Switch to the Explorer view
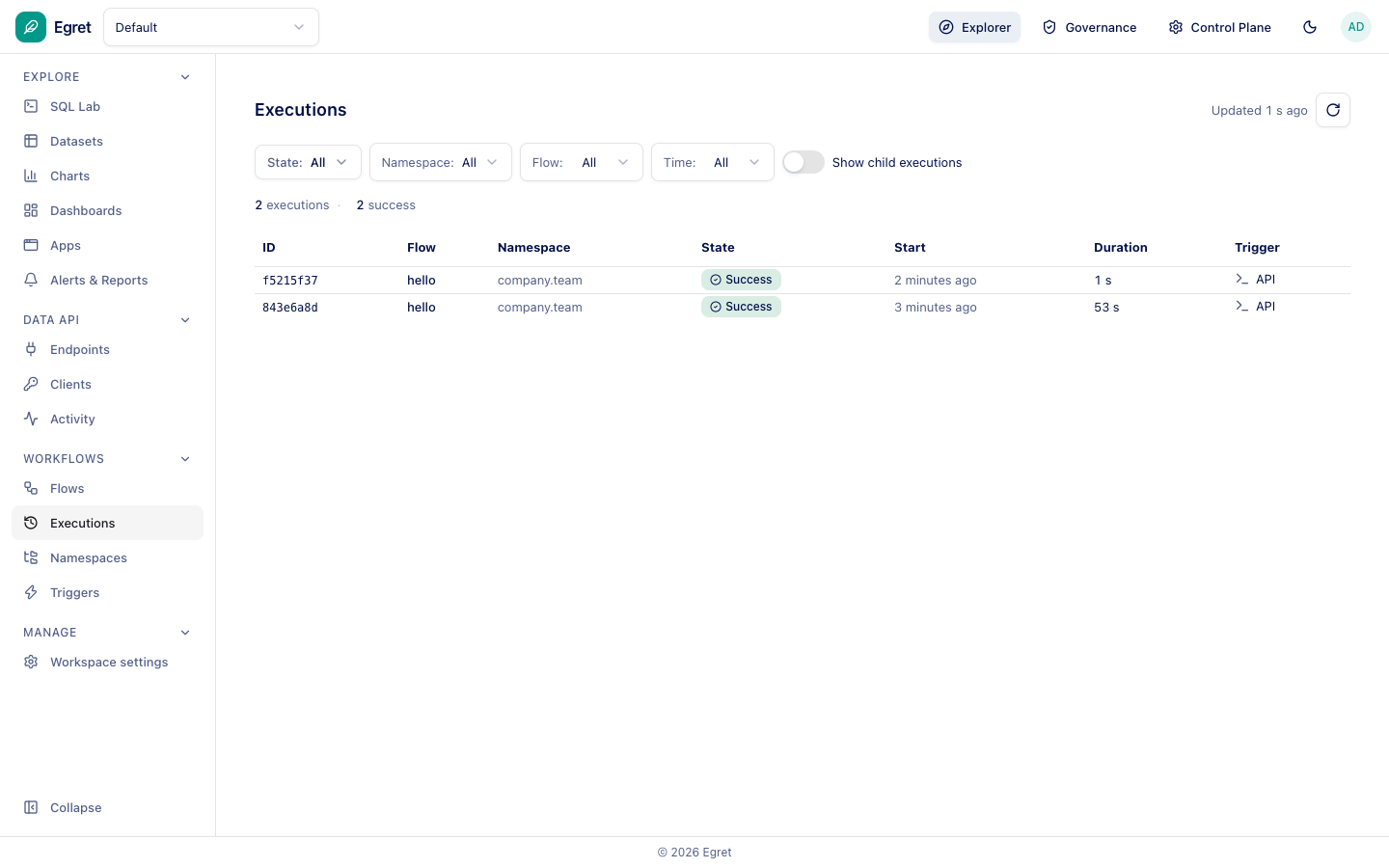 tap(974, 27)
